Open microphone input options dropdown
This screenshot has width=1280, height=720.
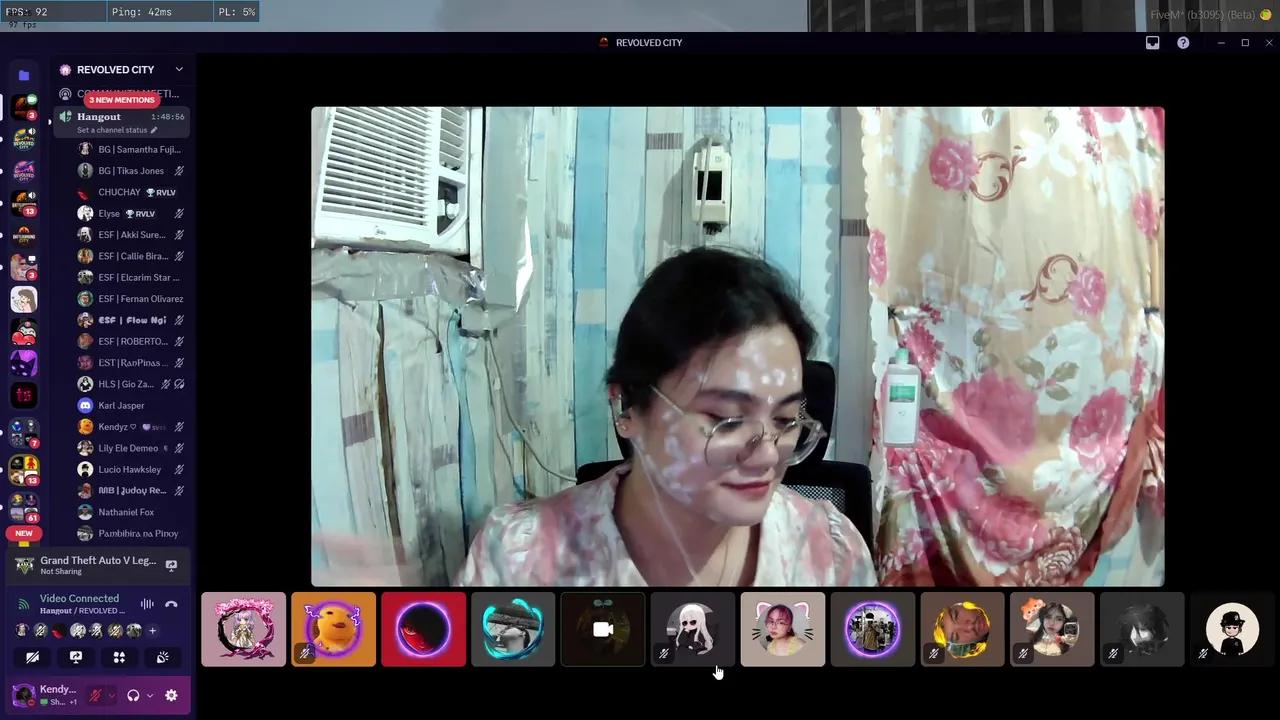112,696
